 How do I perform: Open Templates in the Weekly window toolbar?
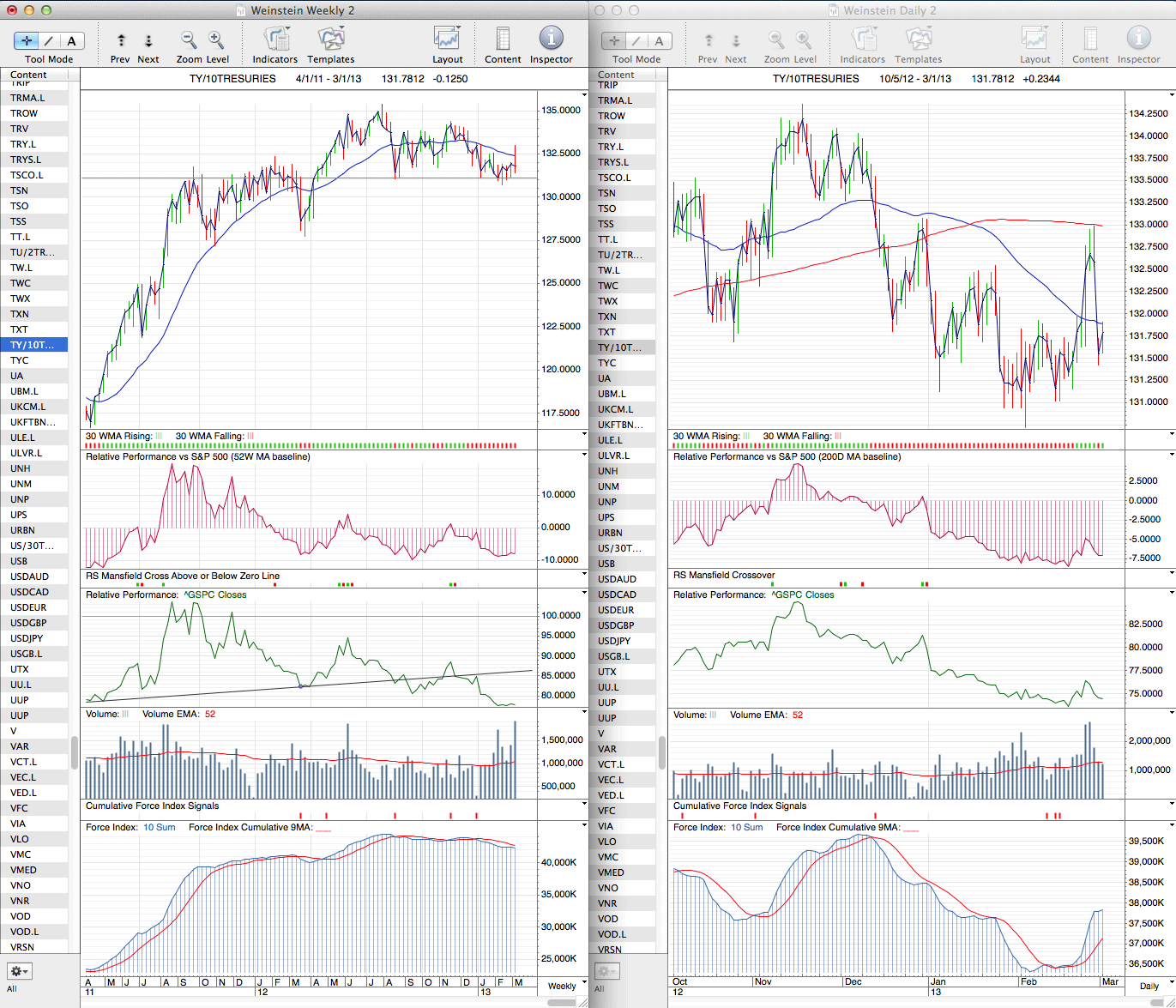pos(330,39)
